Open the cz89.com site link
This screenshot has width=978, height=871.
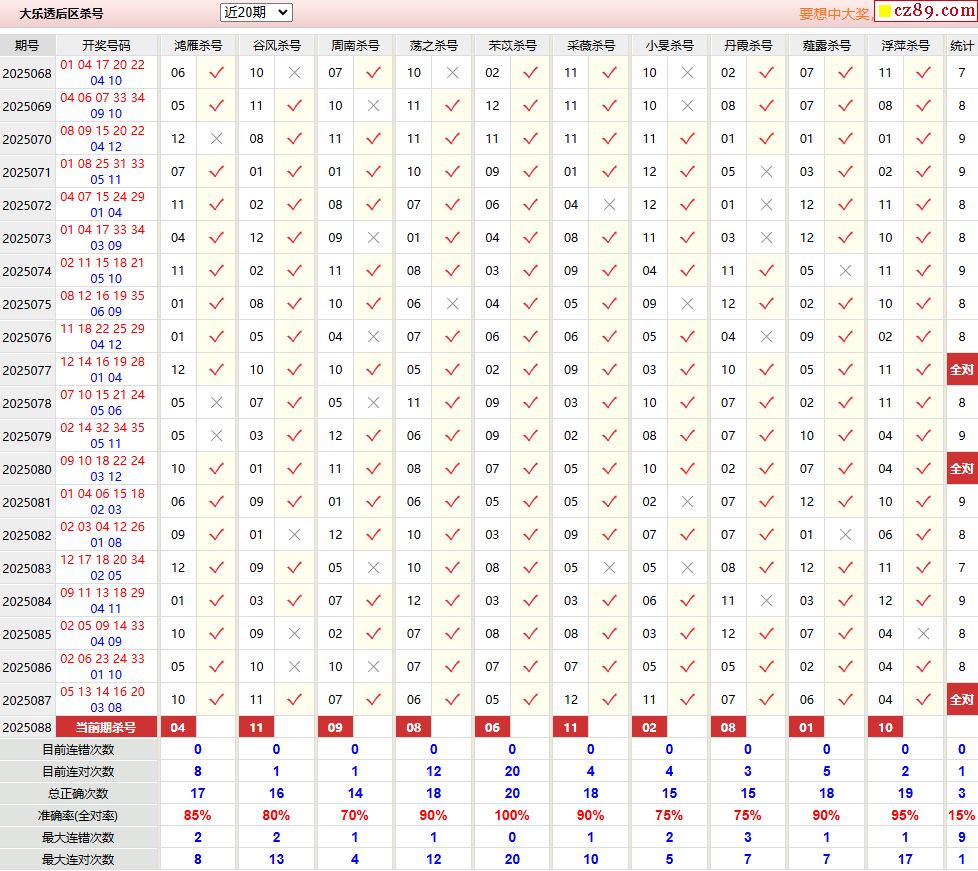coord(926,11)
